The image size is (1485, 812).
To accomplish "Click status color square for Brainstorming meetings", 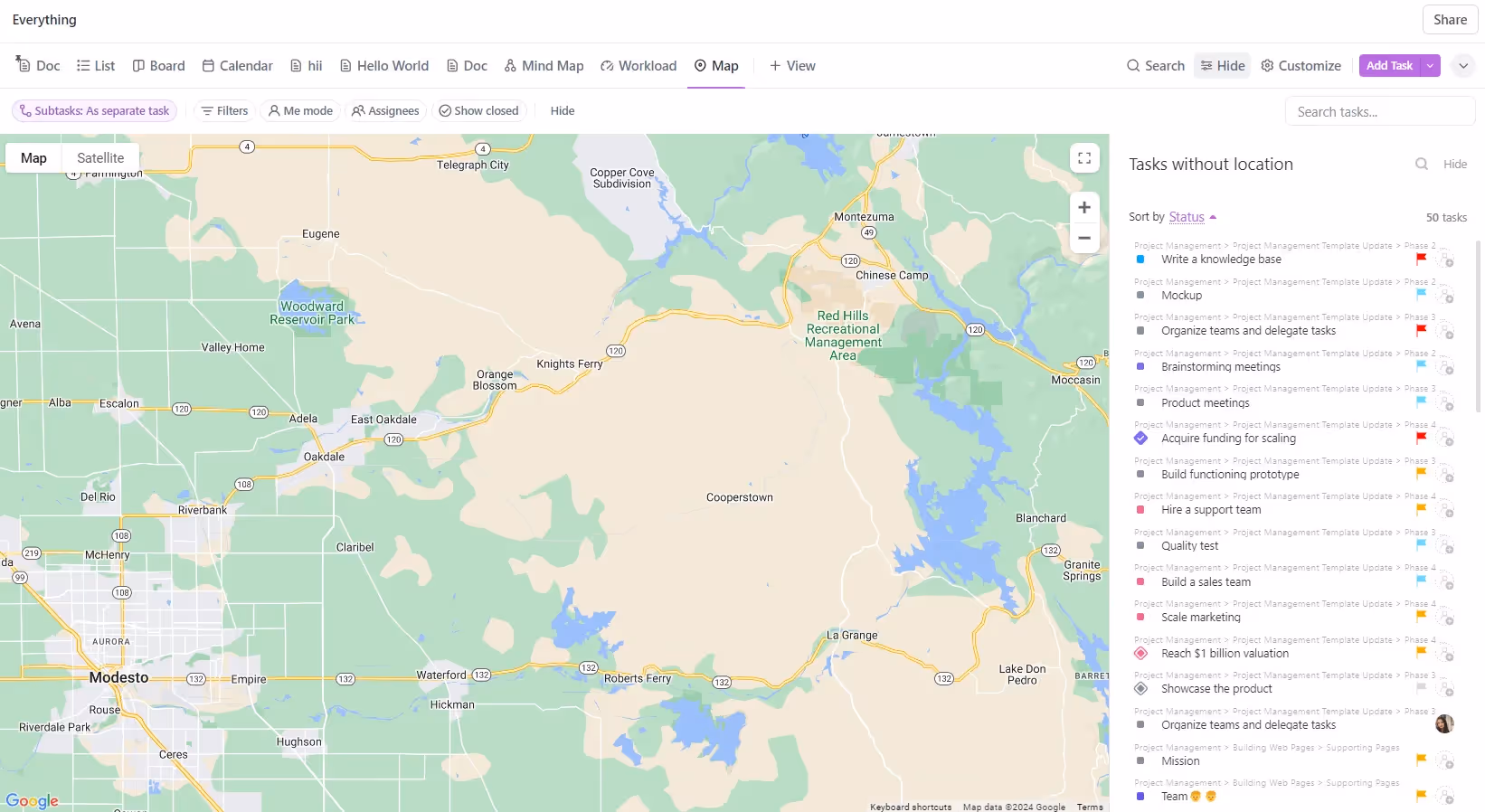I will (1140, 367).
